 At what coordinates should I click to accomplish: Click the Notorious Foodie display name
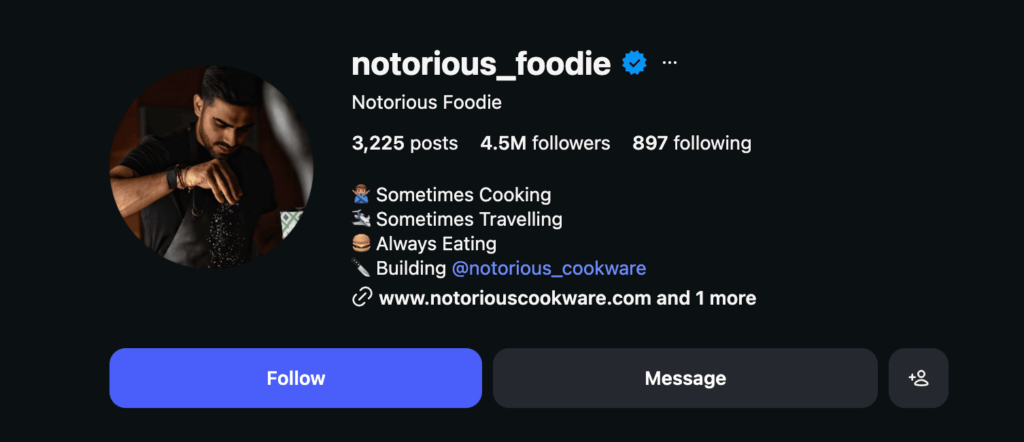[x=426, y=102]
